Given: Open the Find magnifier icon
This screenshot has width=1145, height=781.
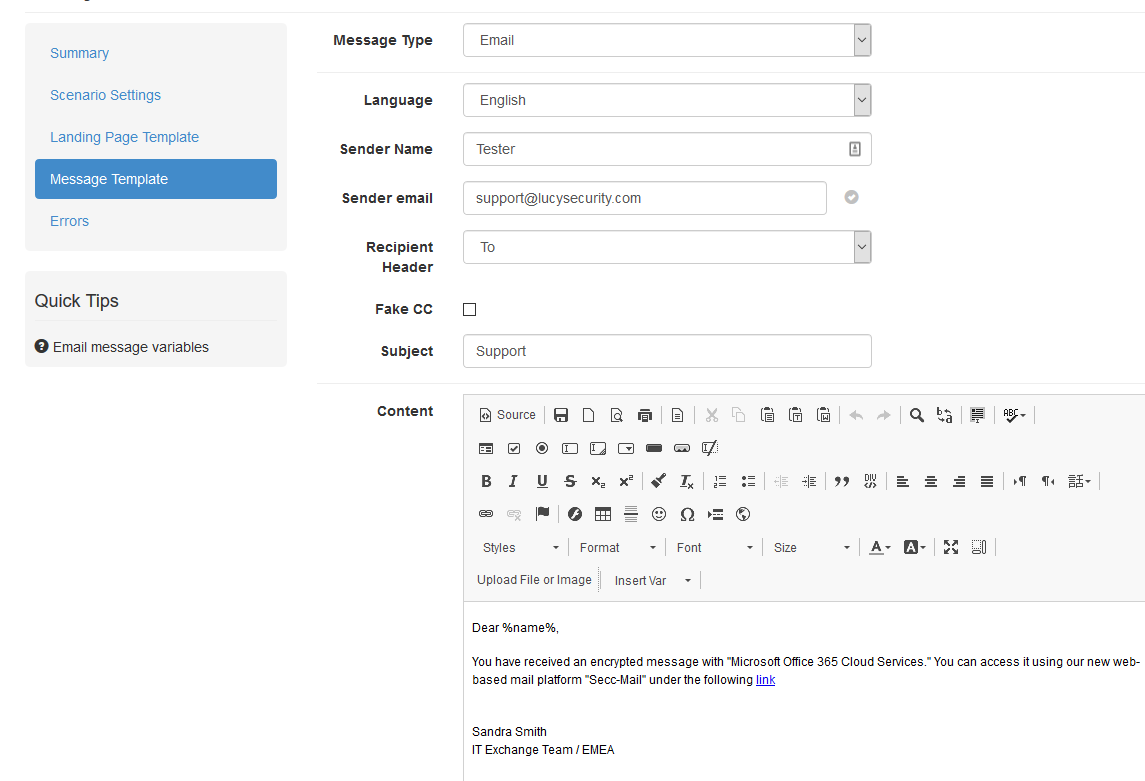Looking at the screenshot, I should (x=916, y=415).
